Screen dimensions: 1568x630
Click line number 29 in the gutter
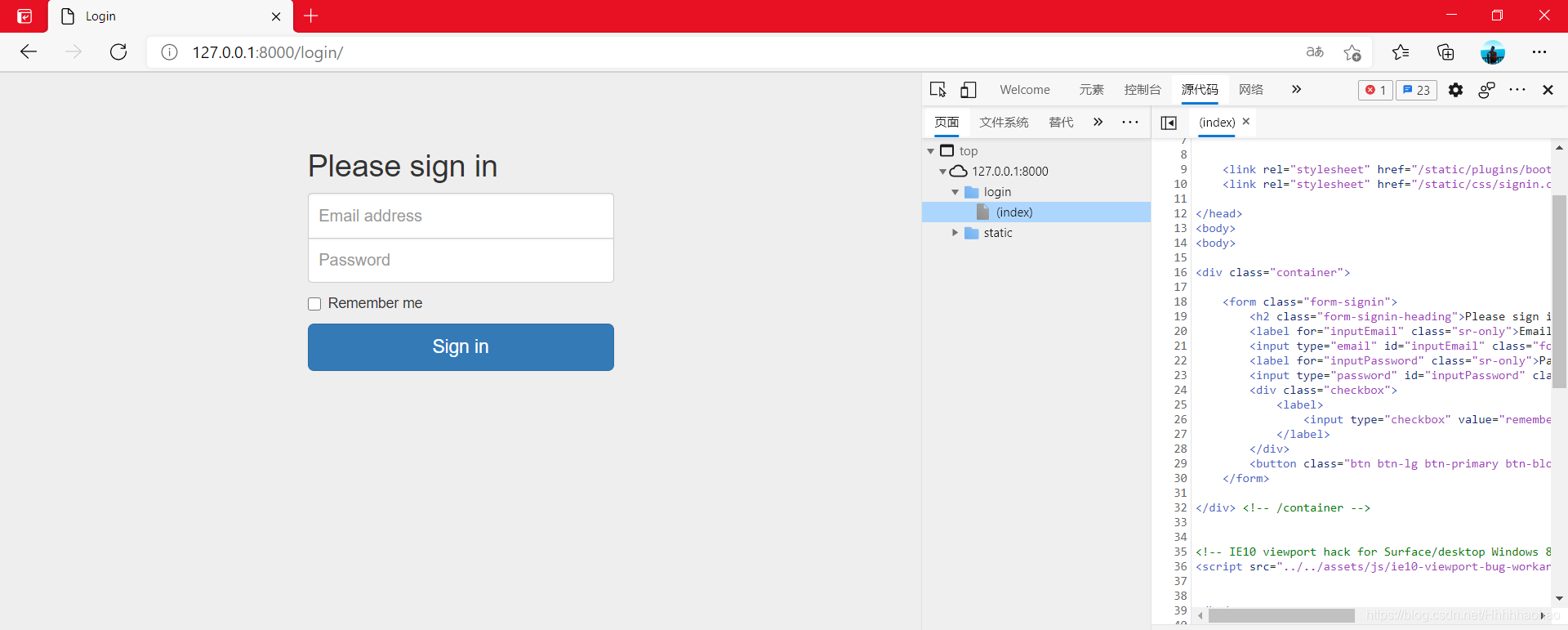[1180, 463]
